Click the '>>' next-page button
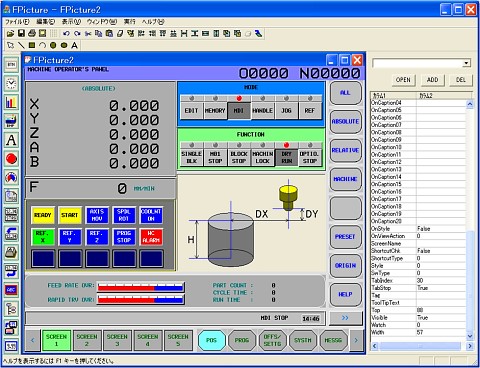 coord(345,318)
